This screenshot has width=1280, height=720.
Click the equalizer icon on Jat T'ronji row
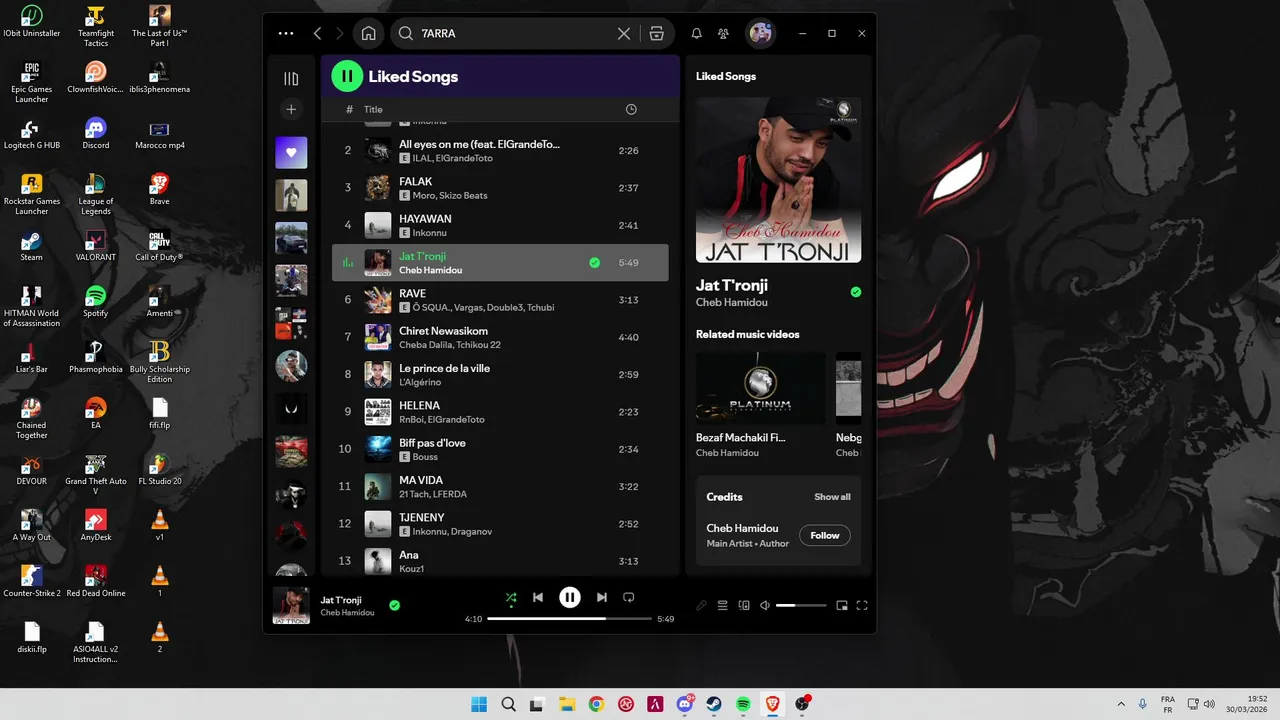pyautogui.click(x=348, y=263)
